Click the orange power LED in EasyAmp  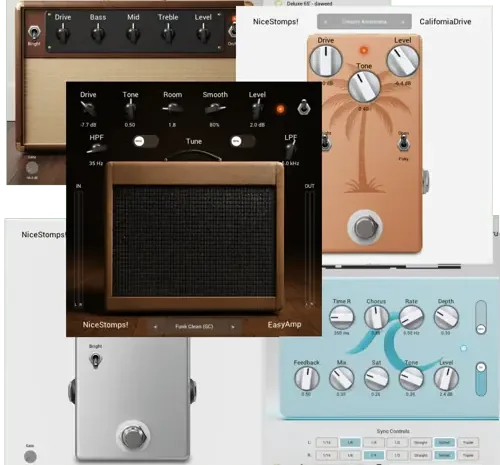(280, 109)
